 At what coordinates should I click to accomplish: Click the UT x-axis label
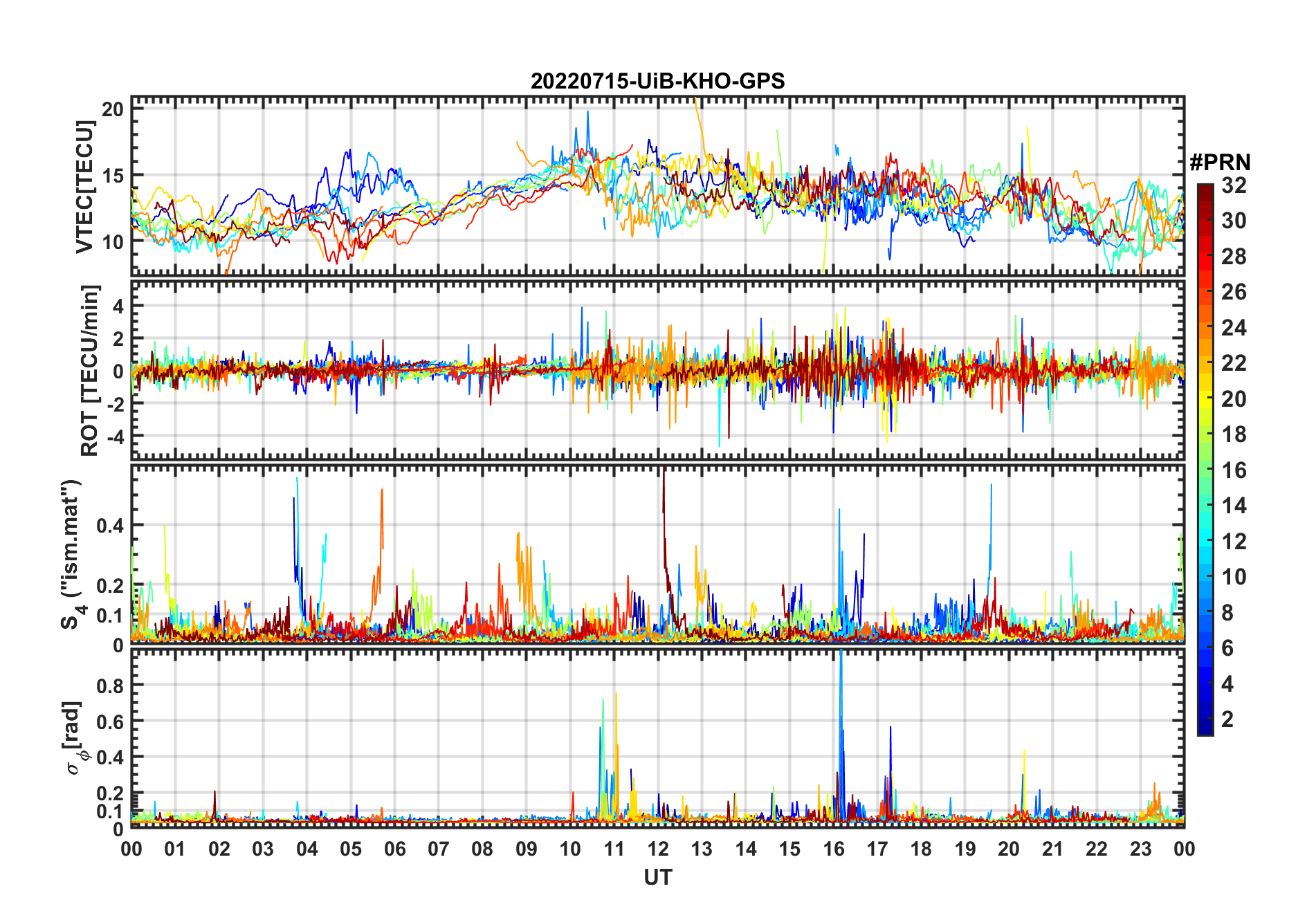coord(657,877)
